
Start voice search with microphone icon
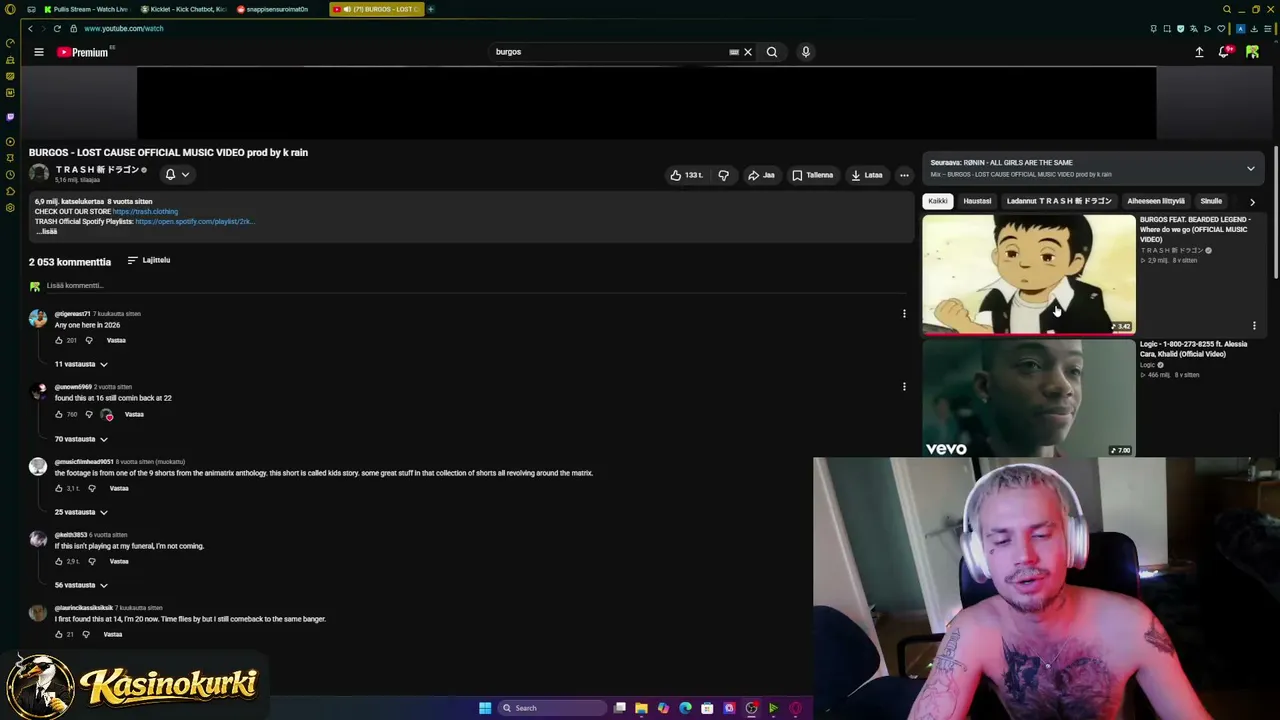coord(805,52)
